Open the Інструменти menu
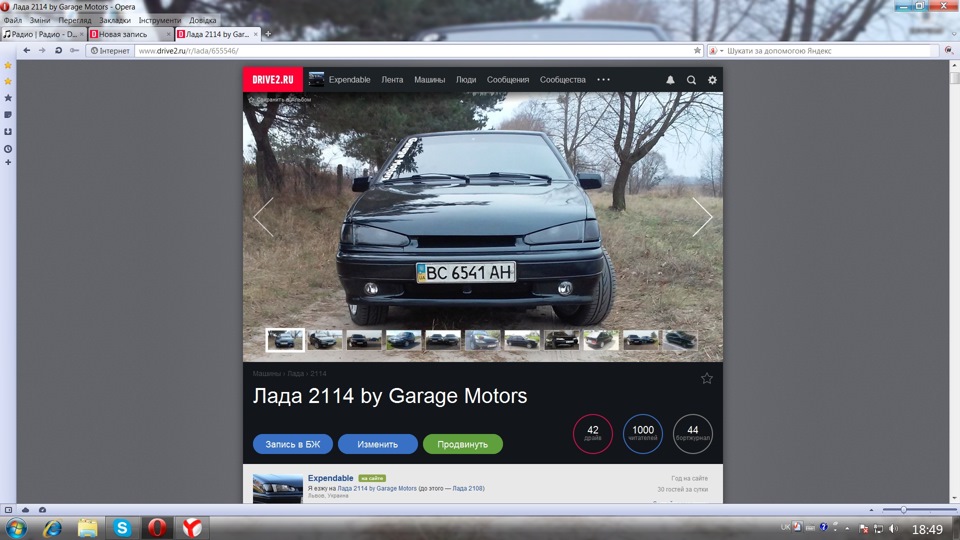The width and height of the screenshot is (960, 540). (160, 20)
